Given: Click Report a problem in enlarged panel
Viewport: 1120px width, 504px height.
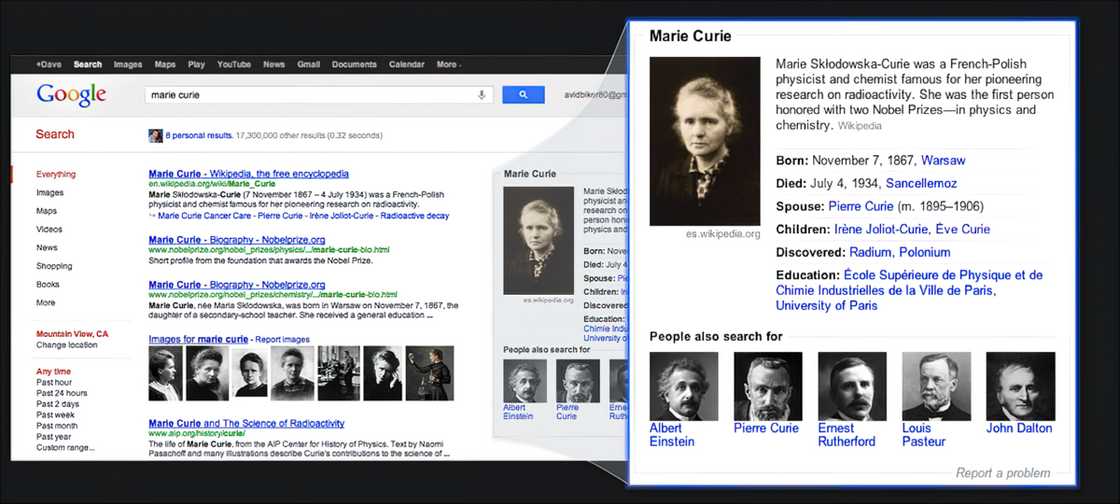Looking at the screenshot, I should [x=1002, y=473].
